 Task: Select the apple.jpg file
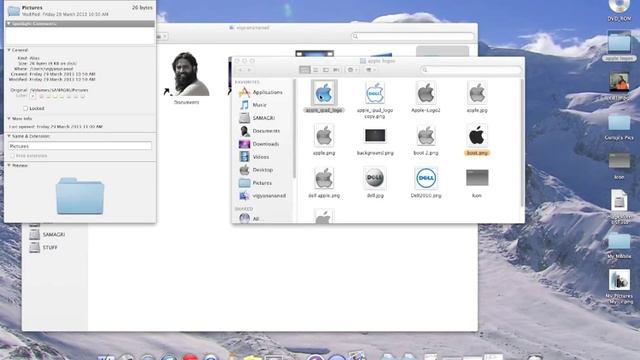(477, 97)
